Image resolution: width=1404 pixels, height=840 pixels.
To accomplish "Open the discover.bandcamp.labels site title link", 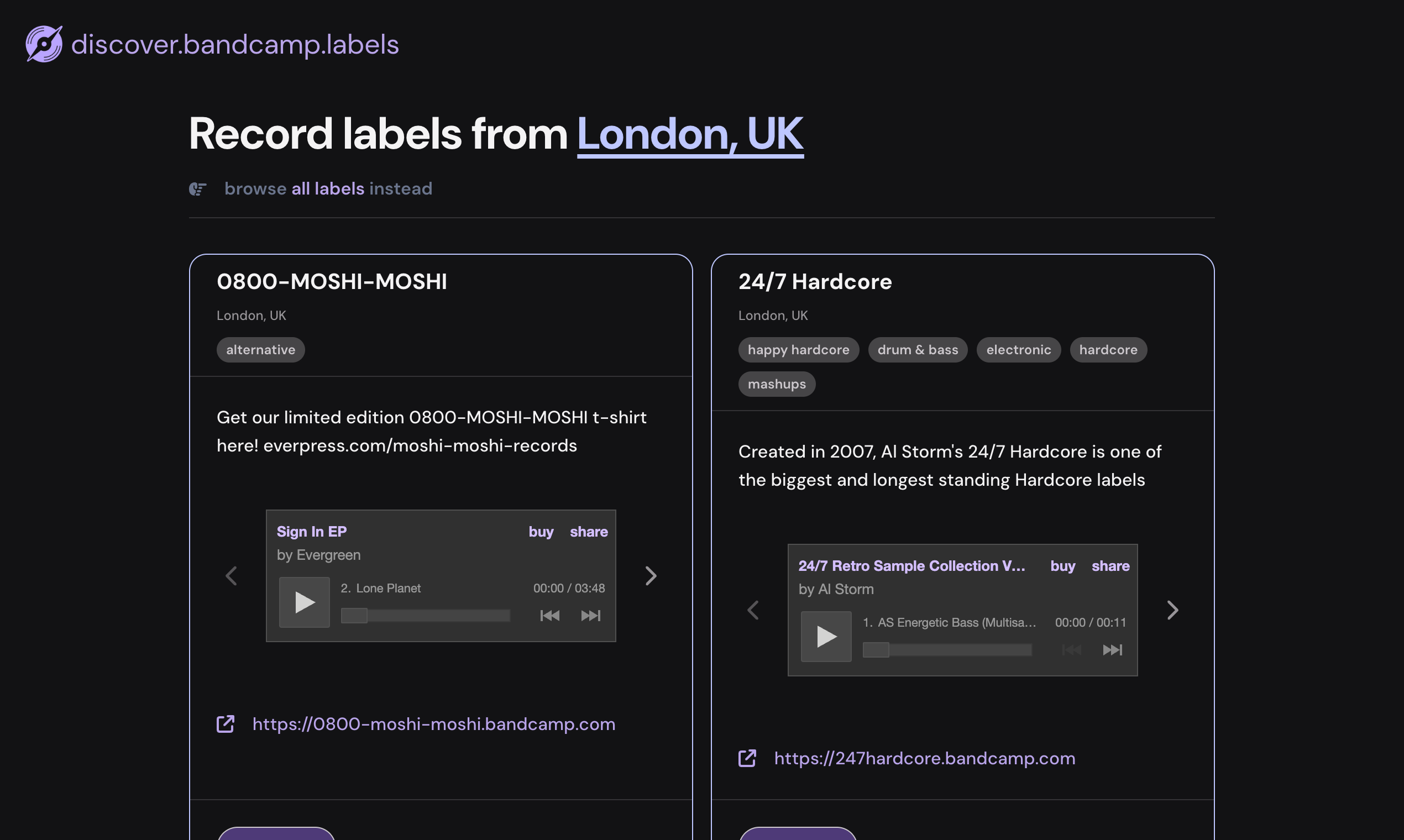I will [235, 44].
